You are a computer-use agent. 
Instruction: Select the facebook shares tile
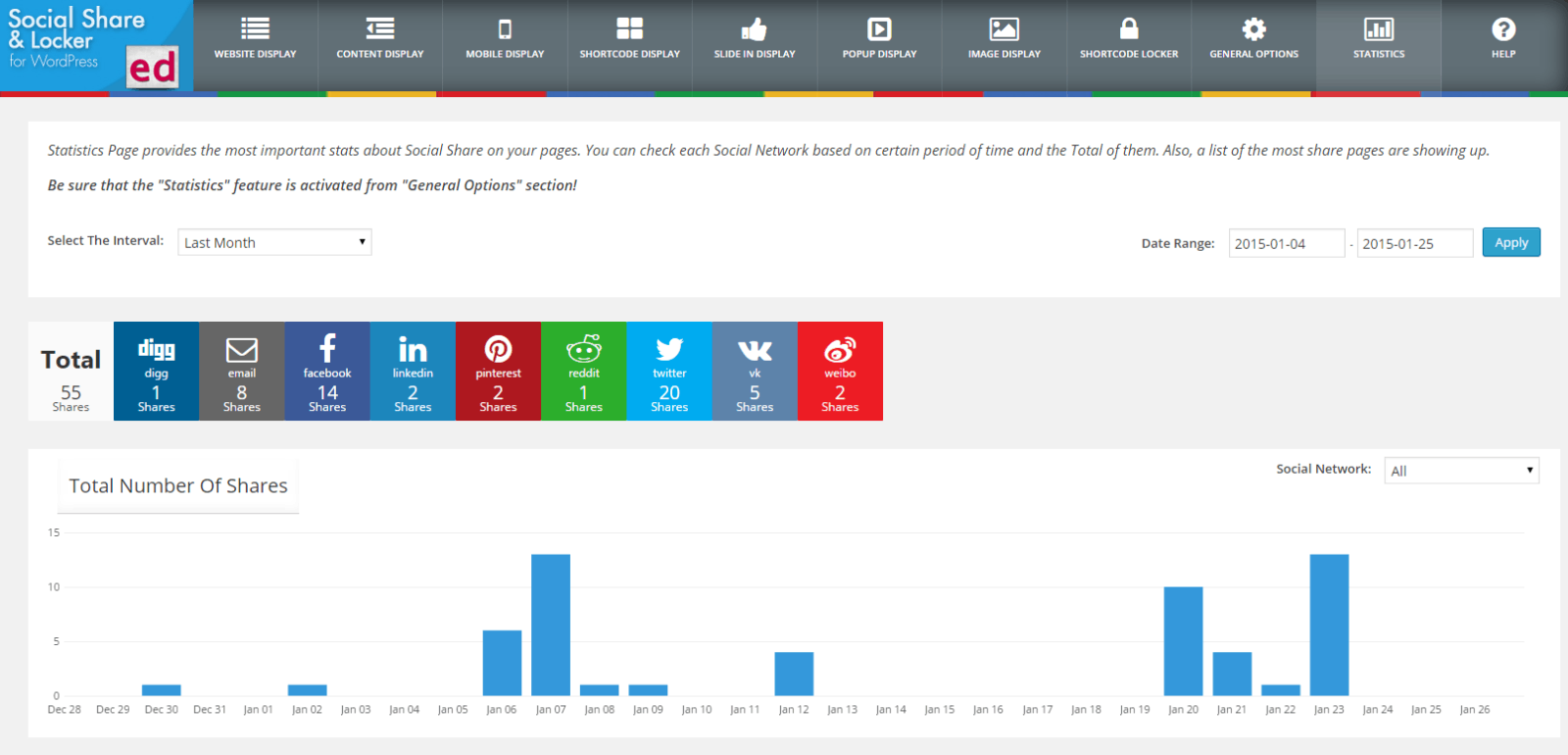pyautogui.click(x=327, y=371)
